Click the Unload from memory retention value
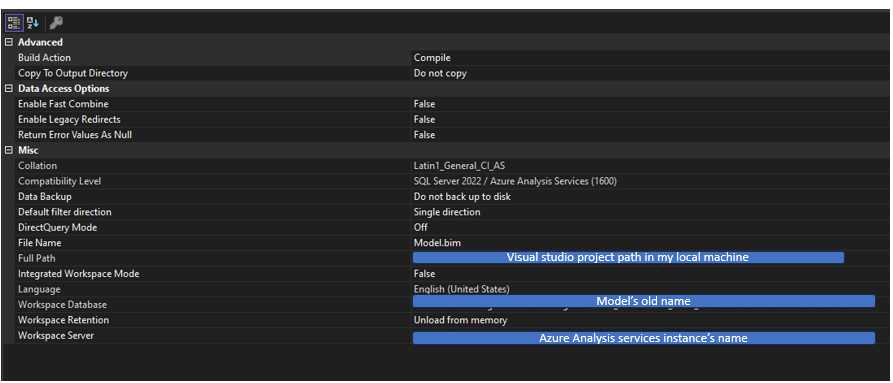Screen dimensions: 893x383 [460, 320]
